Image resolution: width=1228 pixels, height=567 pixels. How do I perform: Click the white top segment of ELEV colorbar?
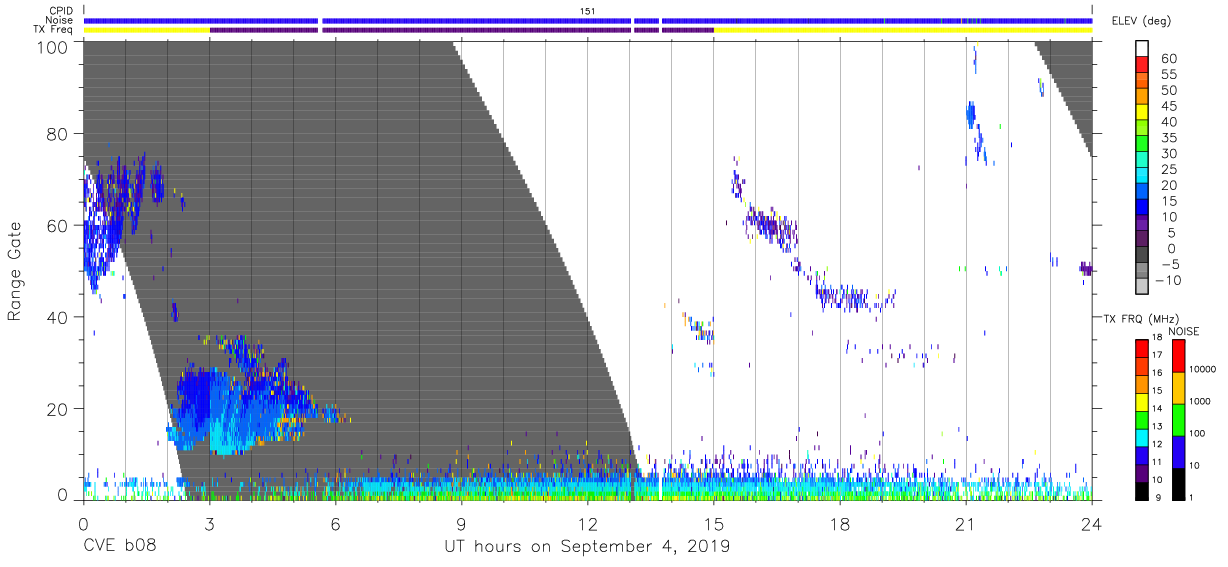1142,47
